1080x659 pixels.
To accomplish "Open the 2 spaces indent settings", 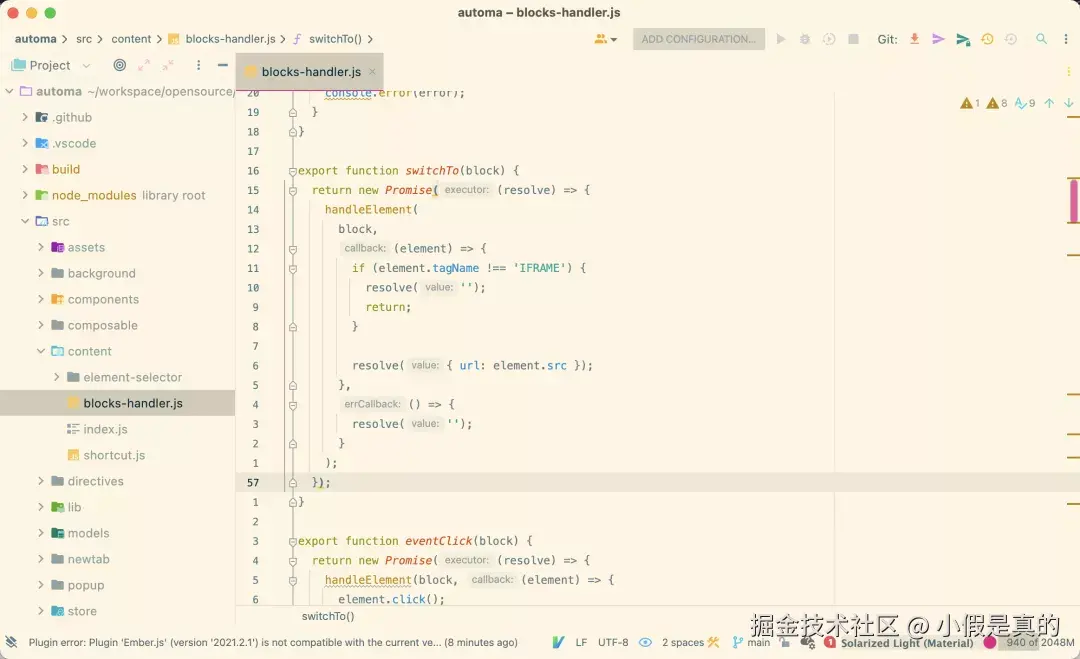I will coord(683,642).
